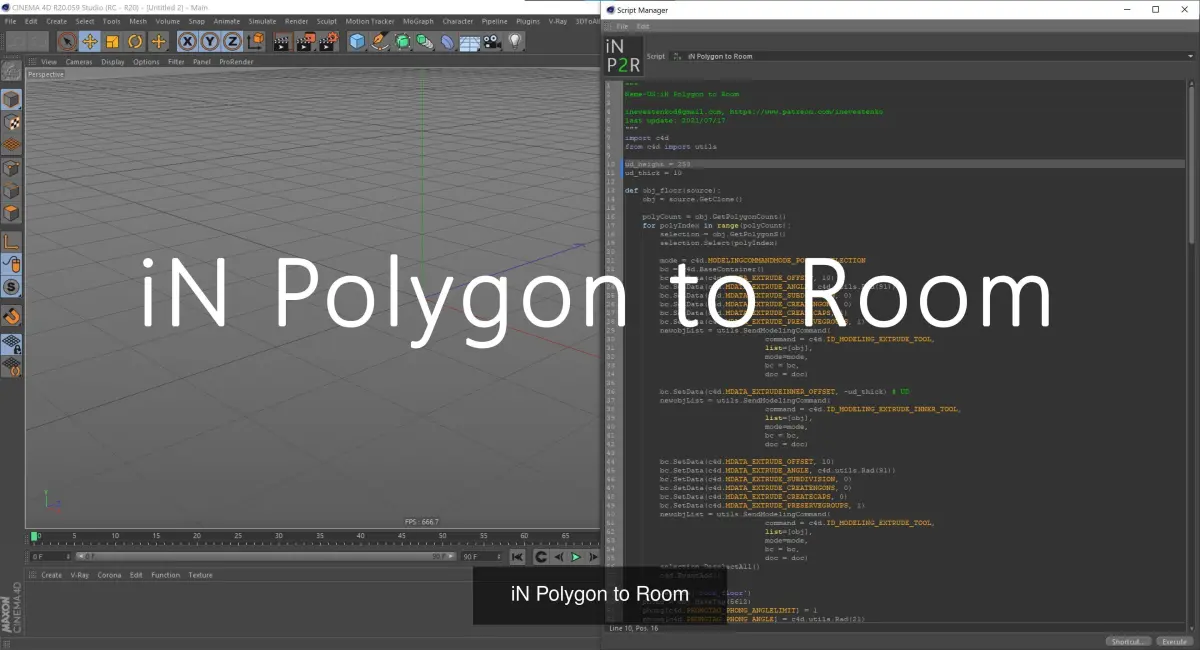Click the Perspective viewport label

46,74
